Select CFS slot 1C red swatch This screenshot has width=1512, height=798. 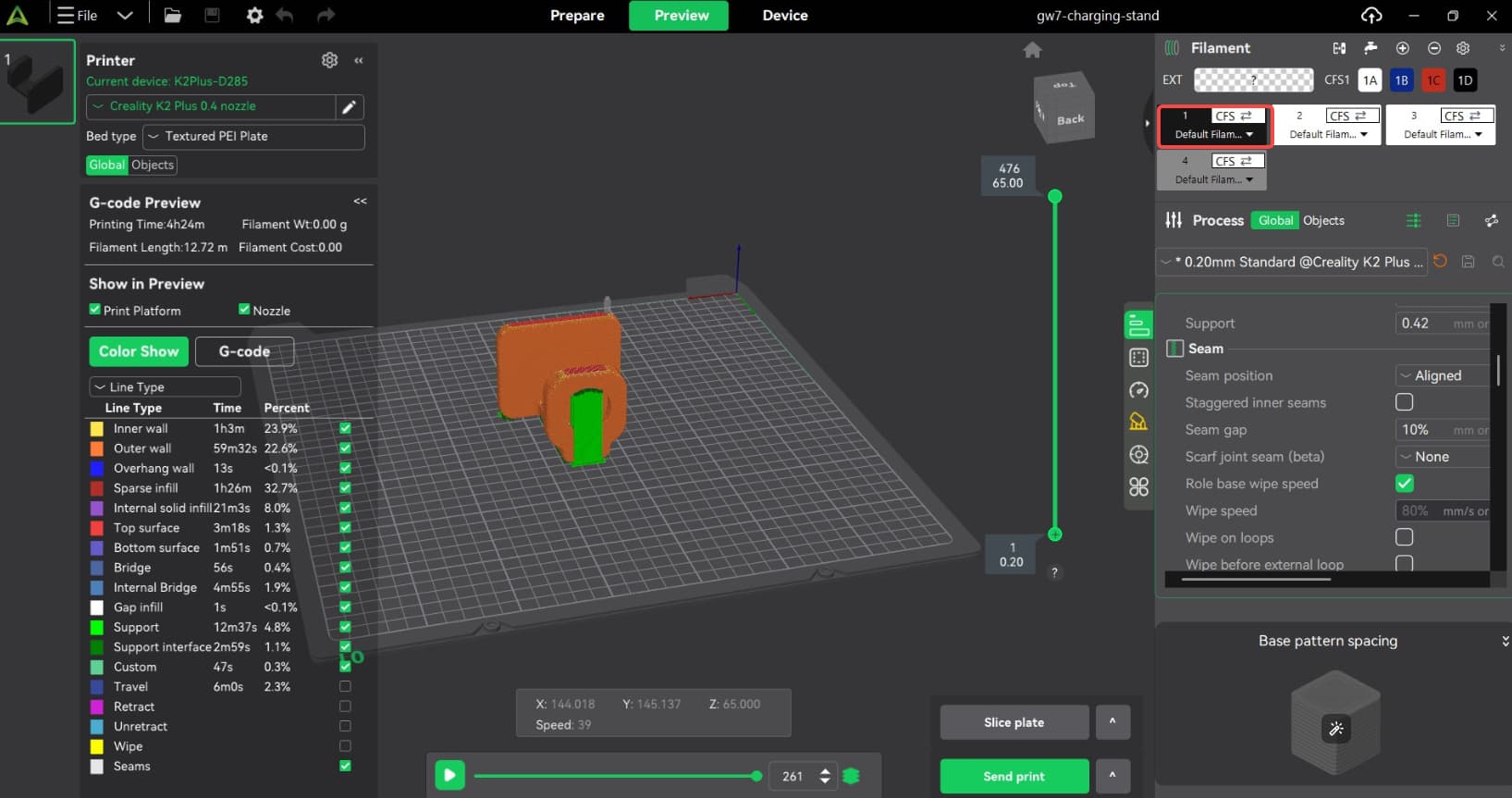point(1433,80)
